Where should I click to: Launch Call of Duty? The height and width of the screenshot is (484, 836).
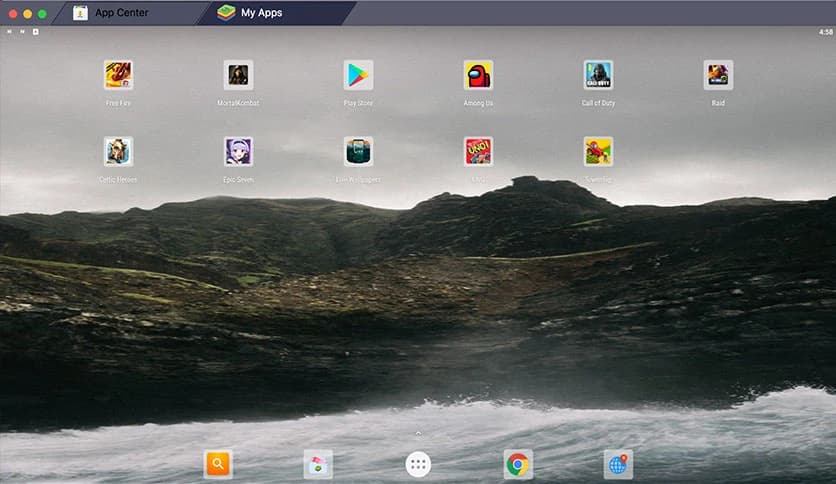coord(598,75)
